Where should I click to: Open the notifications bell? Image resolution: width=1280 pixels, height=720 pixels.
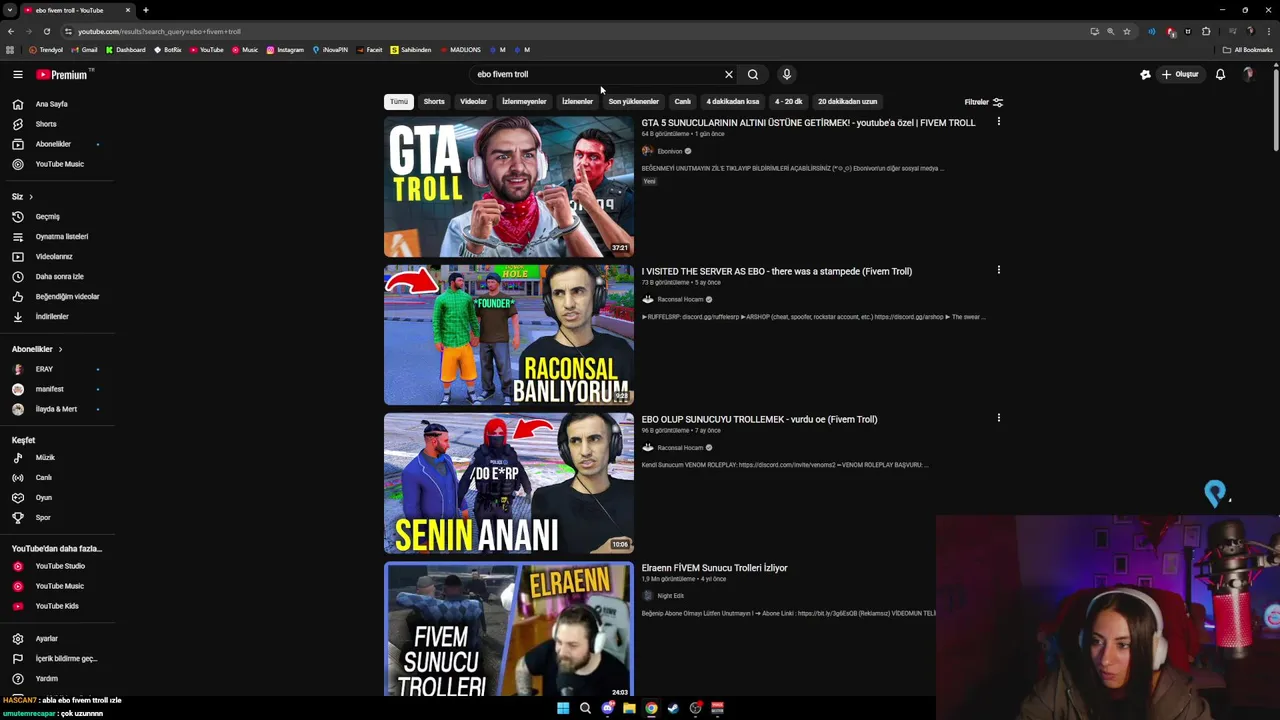pyautogui.click(x=1220, y=74)
